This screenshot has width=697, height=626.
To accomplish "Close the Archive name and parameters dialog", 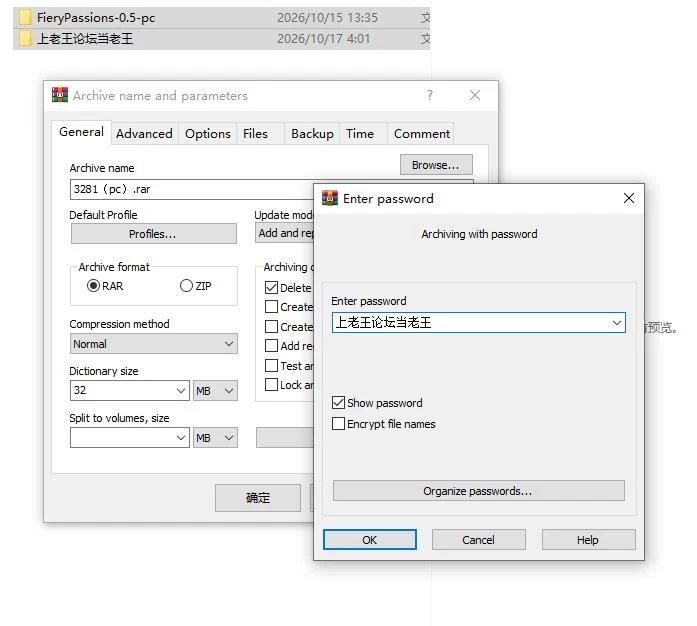I will pyautogui.click(x=475, y=95).
